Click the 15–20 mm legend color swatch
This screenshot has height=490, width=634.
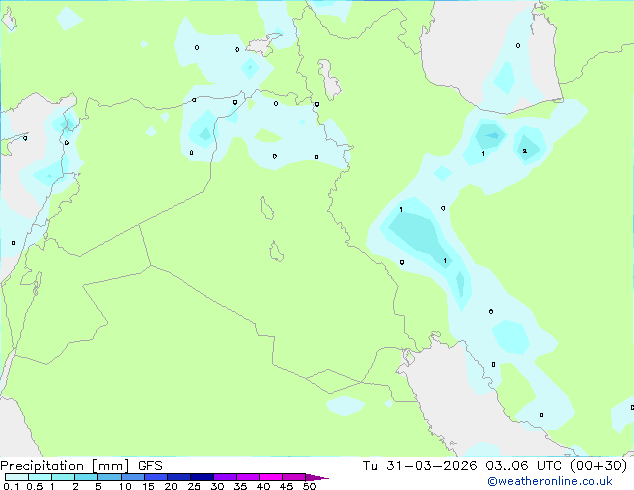click(x=155, y=477)
